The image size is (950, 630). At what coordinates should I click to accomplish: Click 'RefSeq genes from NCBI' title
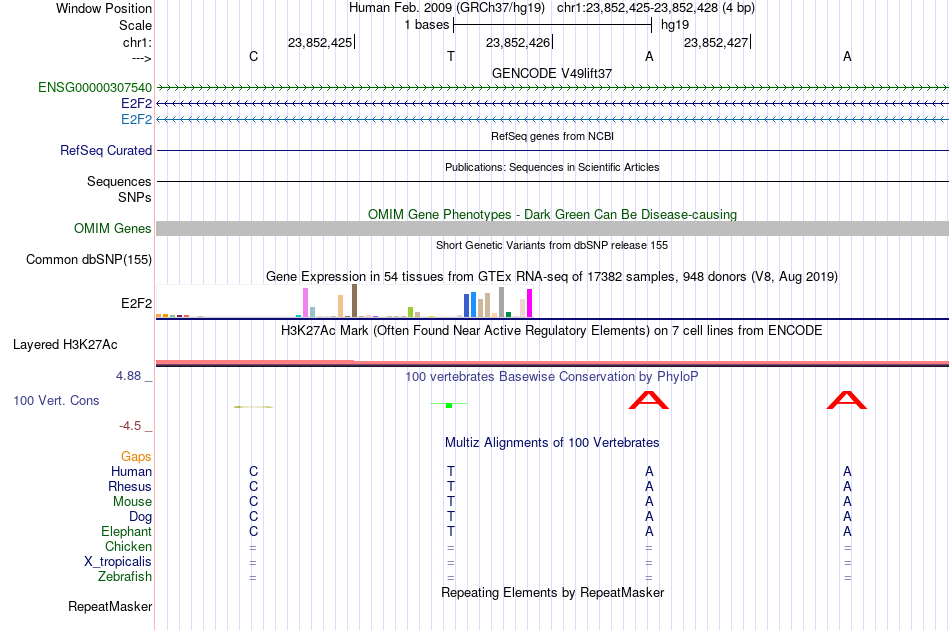553,136
